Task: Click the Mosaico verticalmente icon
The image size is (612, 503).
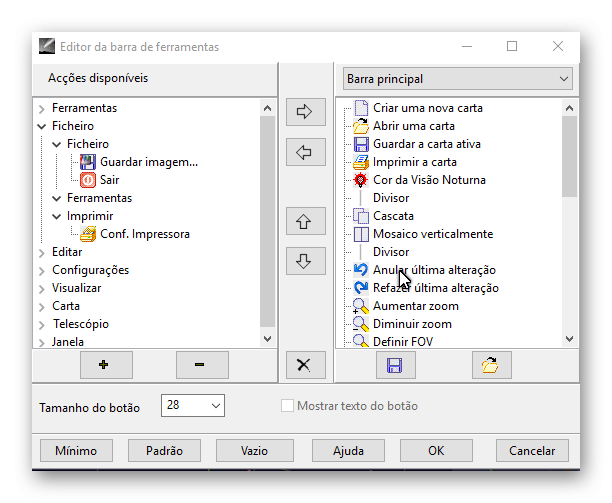Action: pos(361,234)
